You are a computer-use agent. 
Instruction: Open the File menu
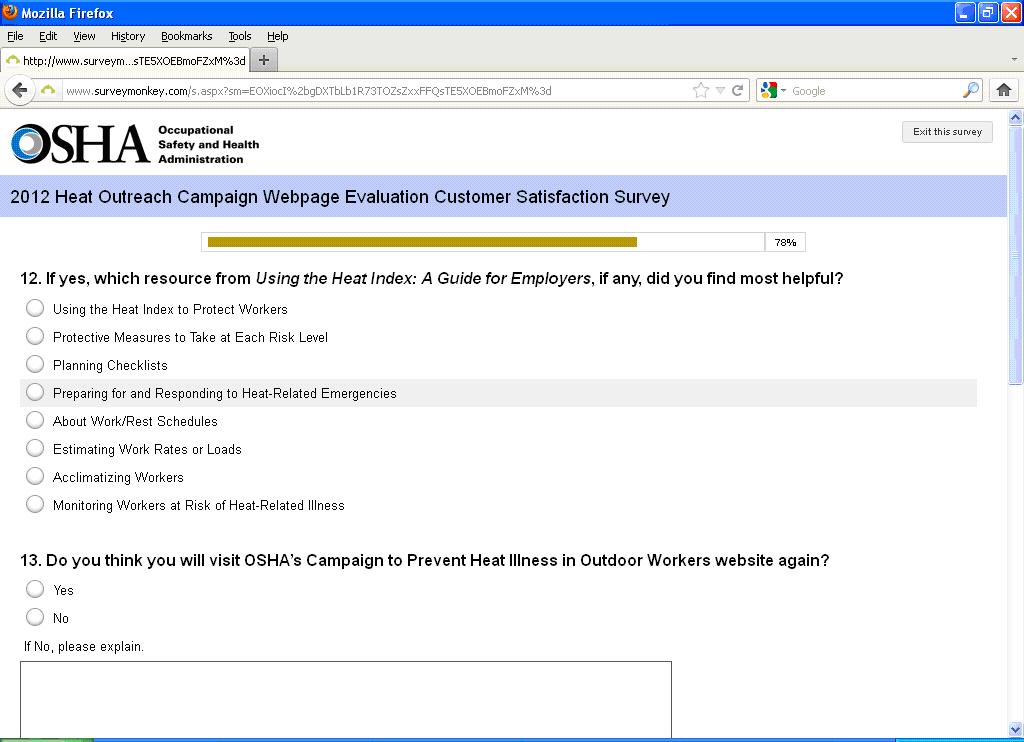tap(15, 36)
